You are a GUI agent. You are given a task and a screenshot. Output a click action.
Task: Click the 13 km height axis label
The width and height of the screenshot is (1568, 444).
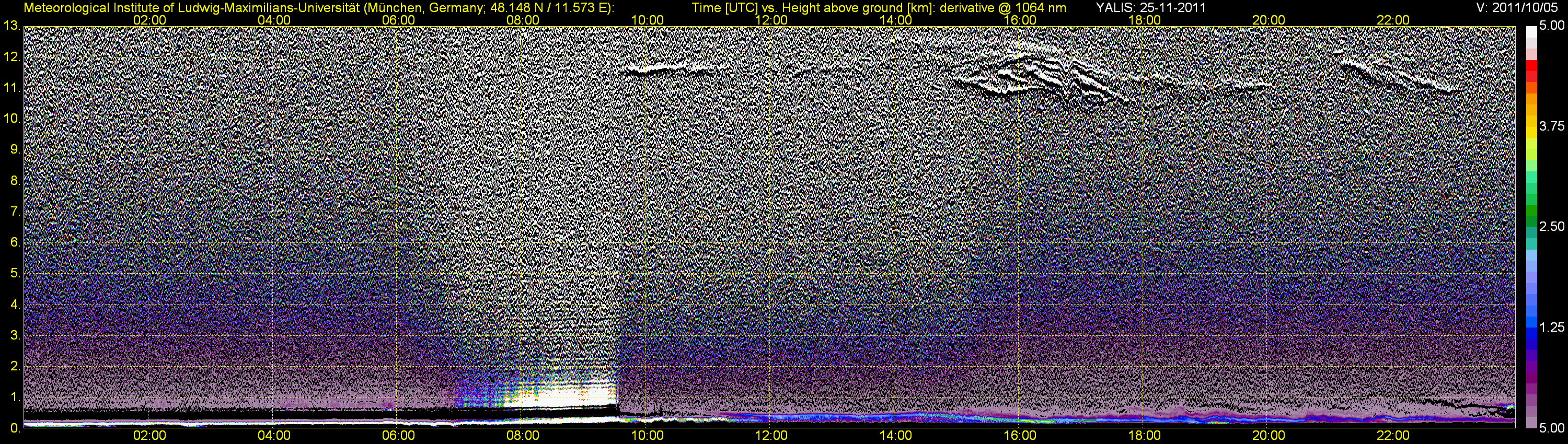click(11, 26)
